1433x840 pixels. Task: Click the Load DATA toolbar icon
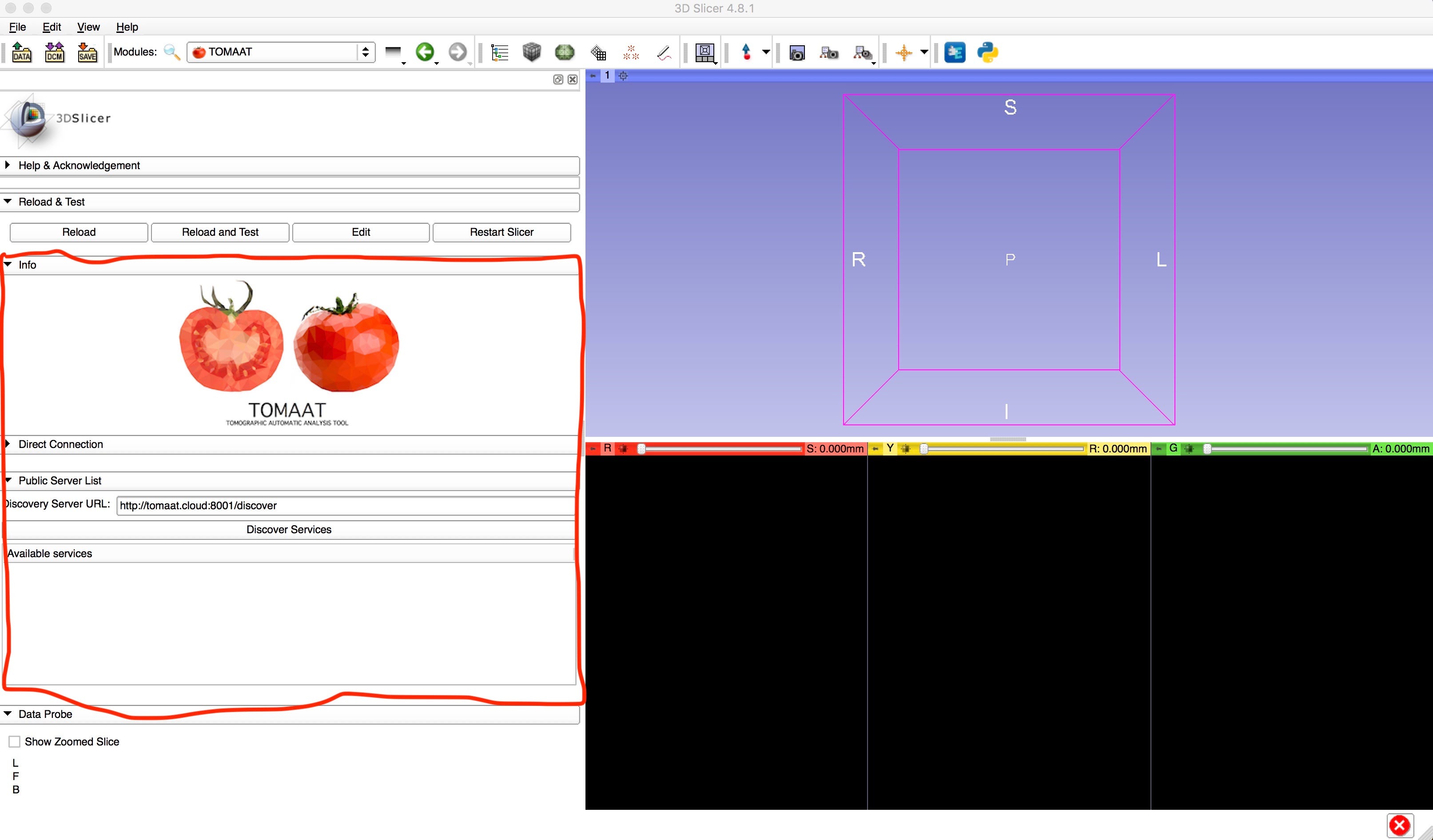[x=22, y=52]
